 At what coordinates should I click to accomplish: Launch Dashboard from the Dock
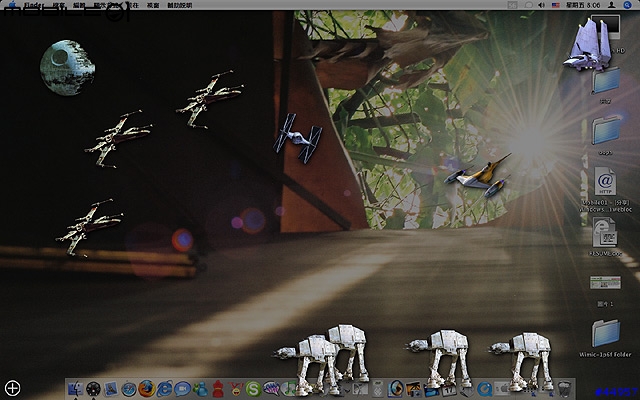click(x=93, y=389)
